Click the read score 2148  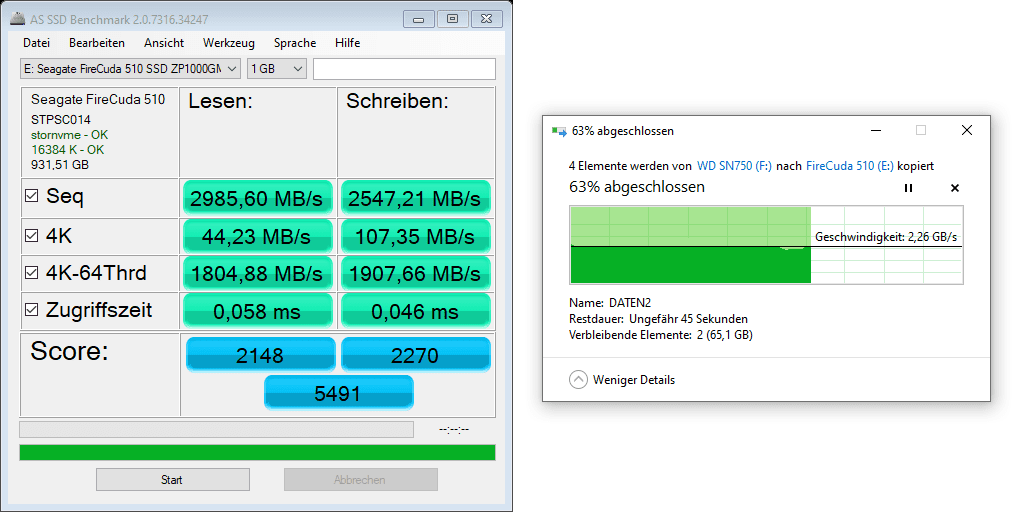260,355
